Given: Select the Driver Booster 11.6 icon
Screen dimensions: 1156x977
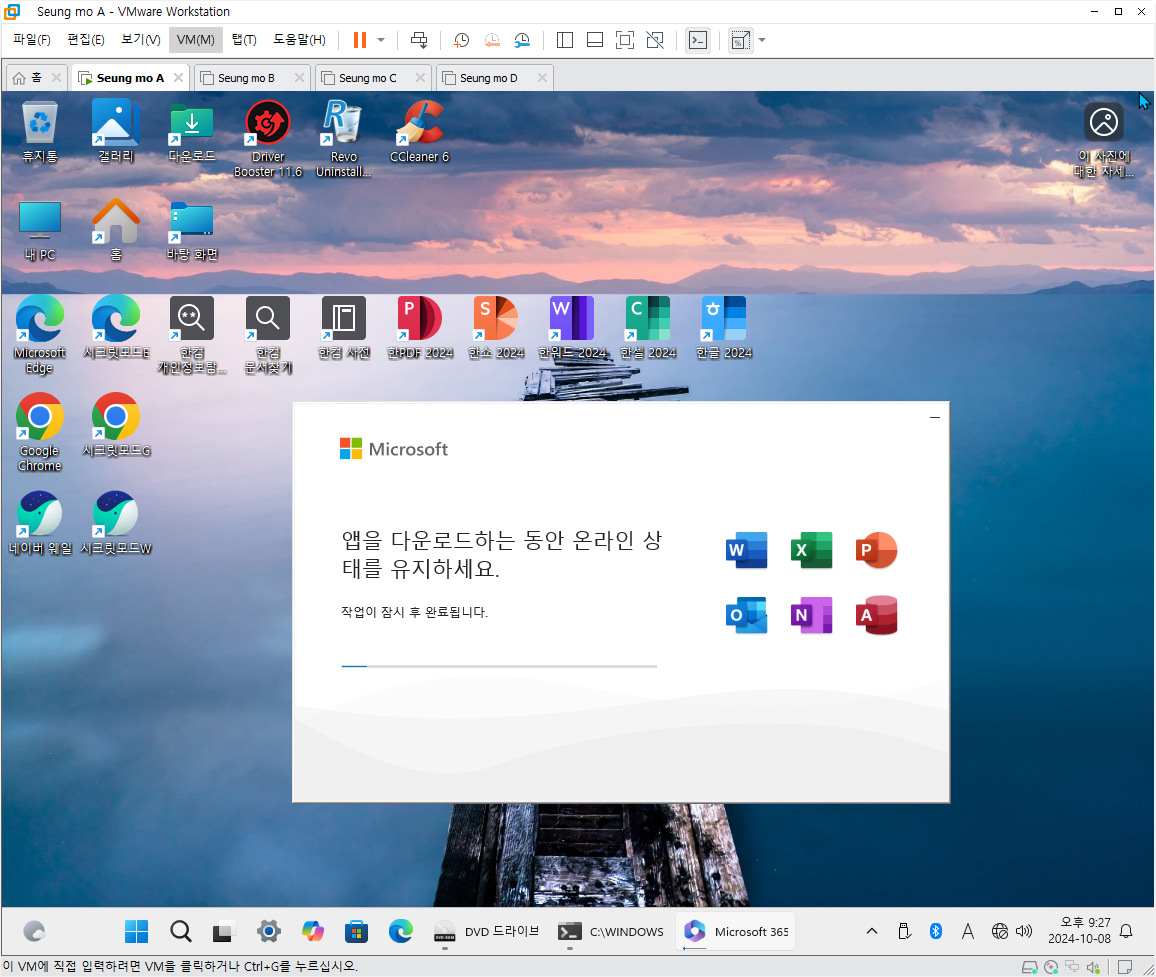Looking at the screenshot, I should click(268, 139).
